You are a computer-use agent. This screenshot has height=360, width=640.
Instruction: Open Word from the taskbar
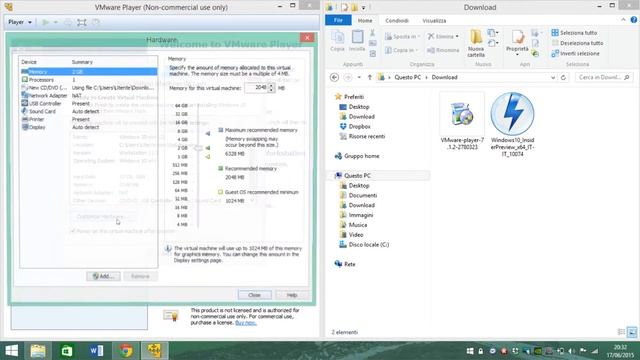(96, 351)
